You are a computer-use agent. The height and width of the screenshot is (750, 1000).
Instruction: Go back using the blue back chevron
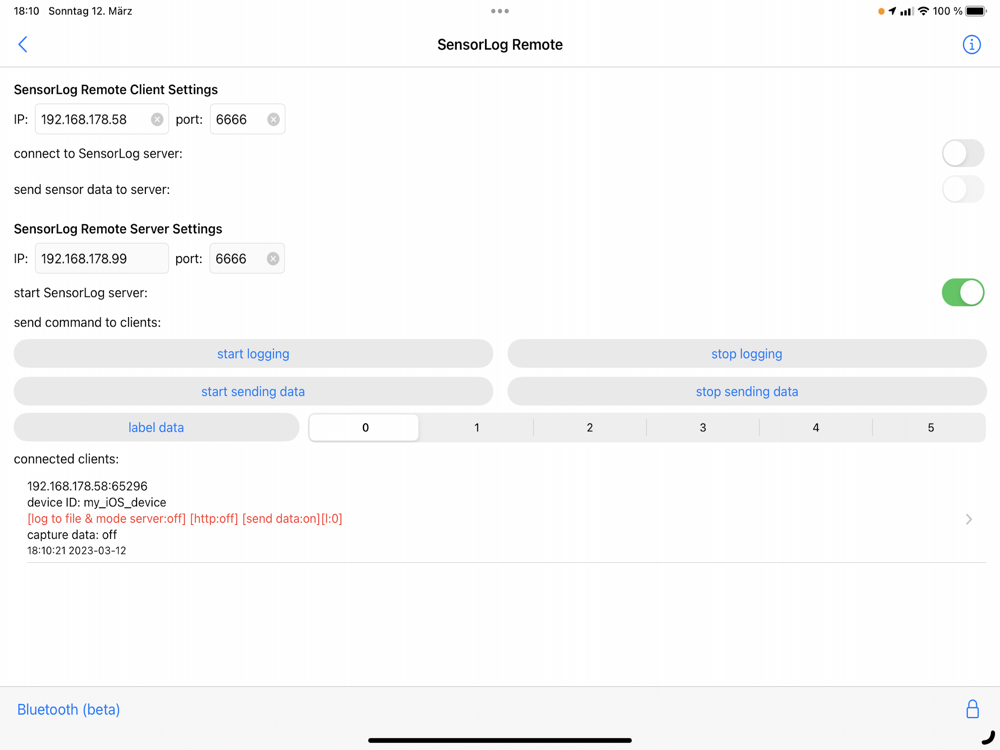click(23, 44)
